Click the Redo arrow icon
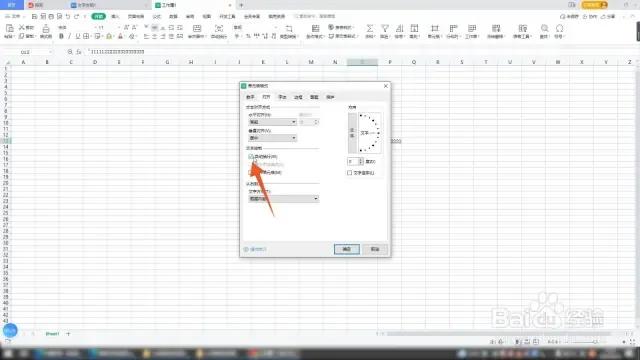This screenshot has height=360, width=640. (76, 16)
